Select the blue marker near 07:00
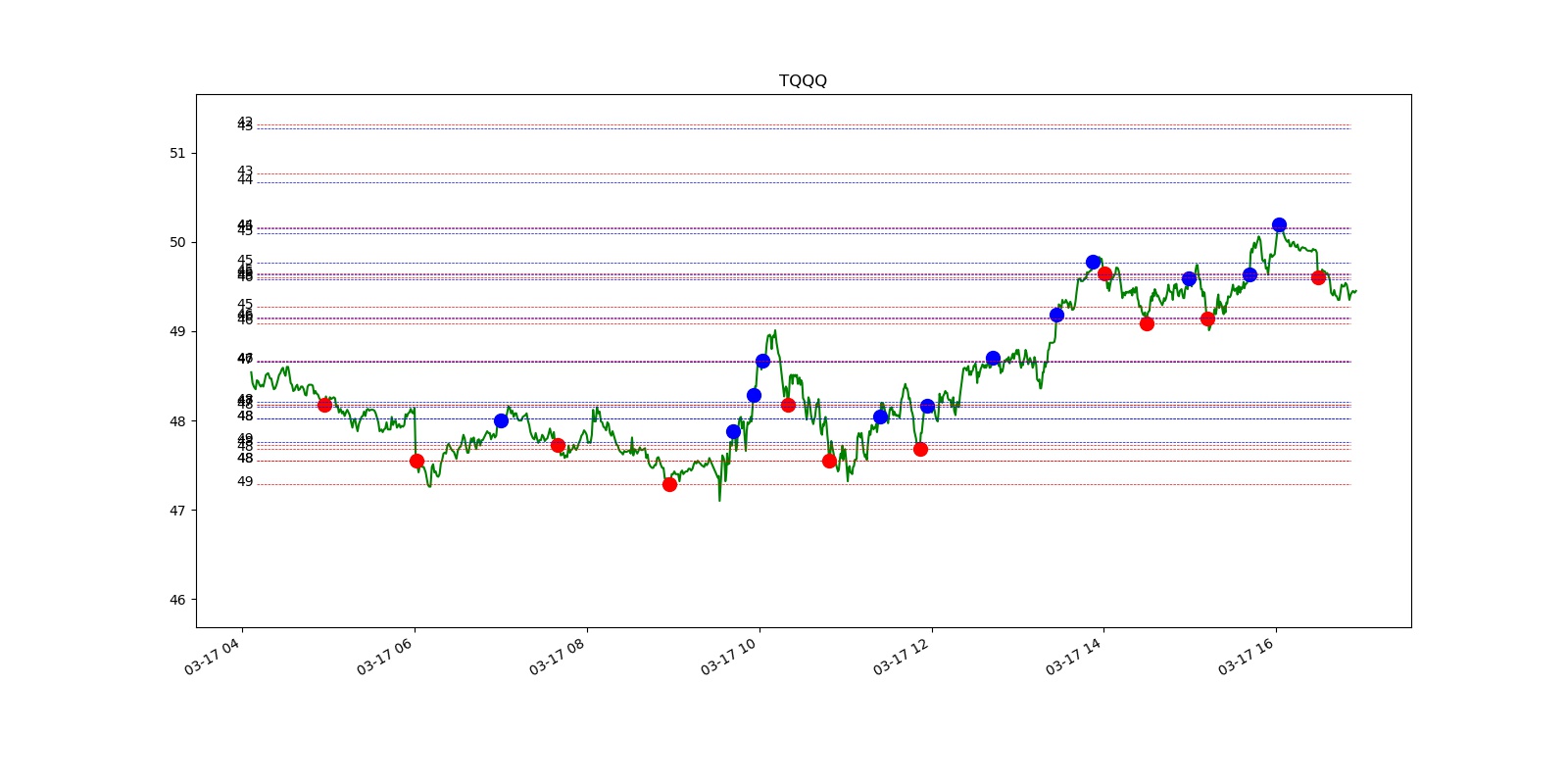1568x784 pixels. point(501,420)
